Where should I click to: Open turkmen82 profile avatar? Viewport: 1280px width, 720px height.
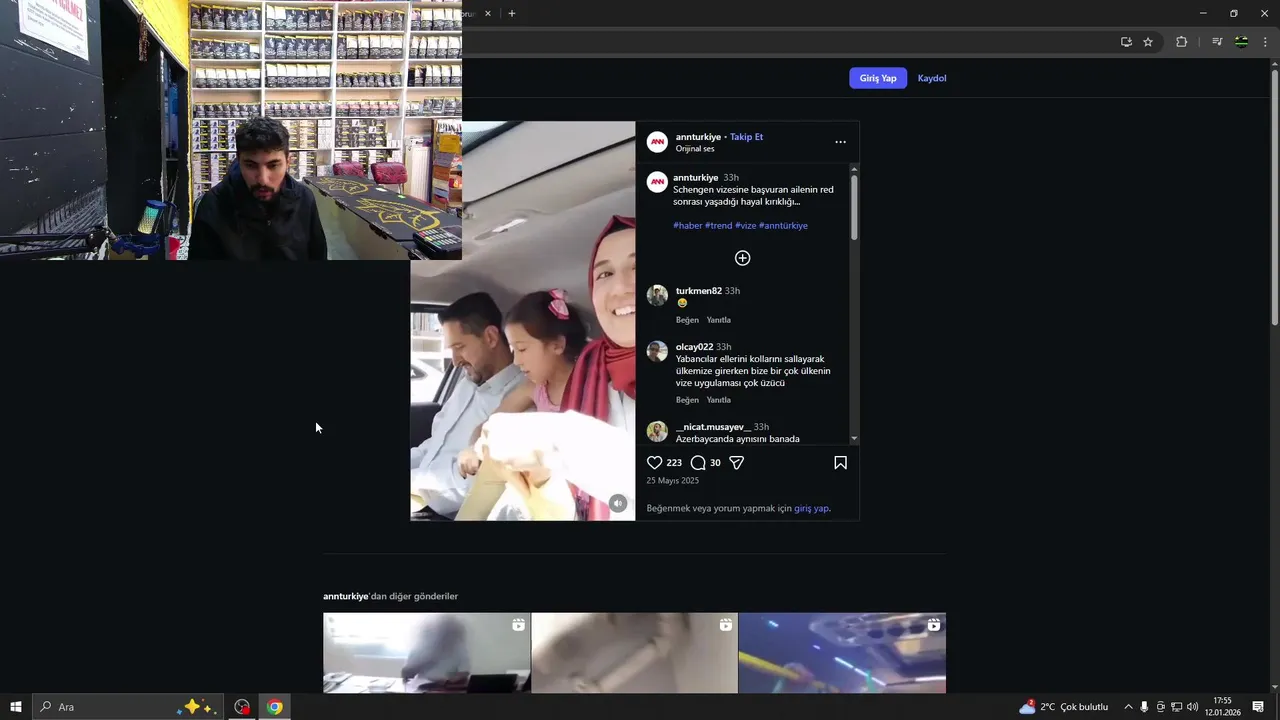pyautogui.click(x=657, y=295)
